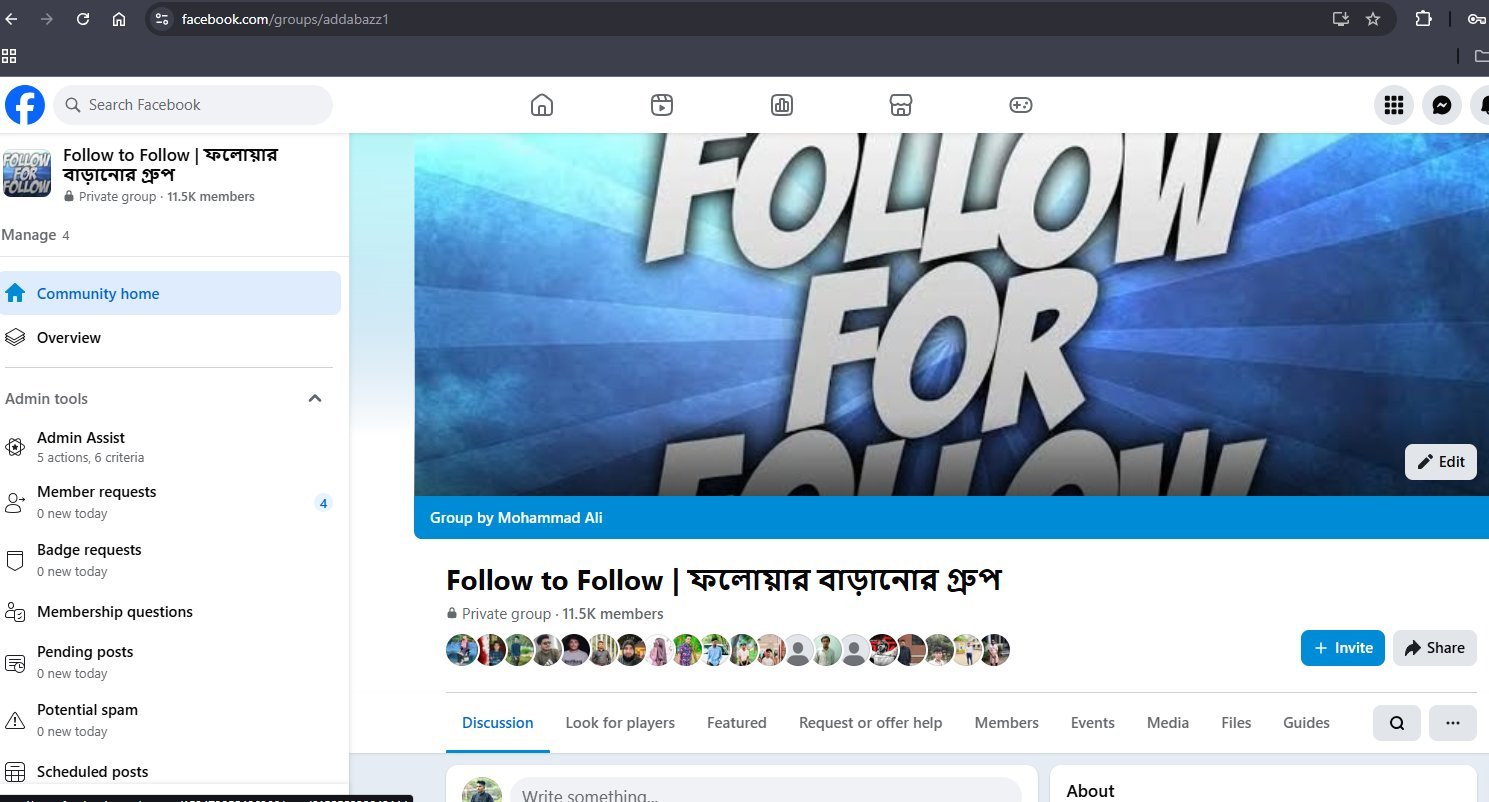Click the Facebook logo icon

[25, 104]
